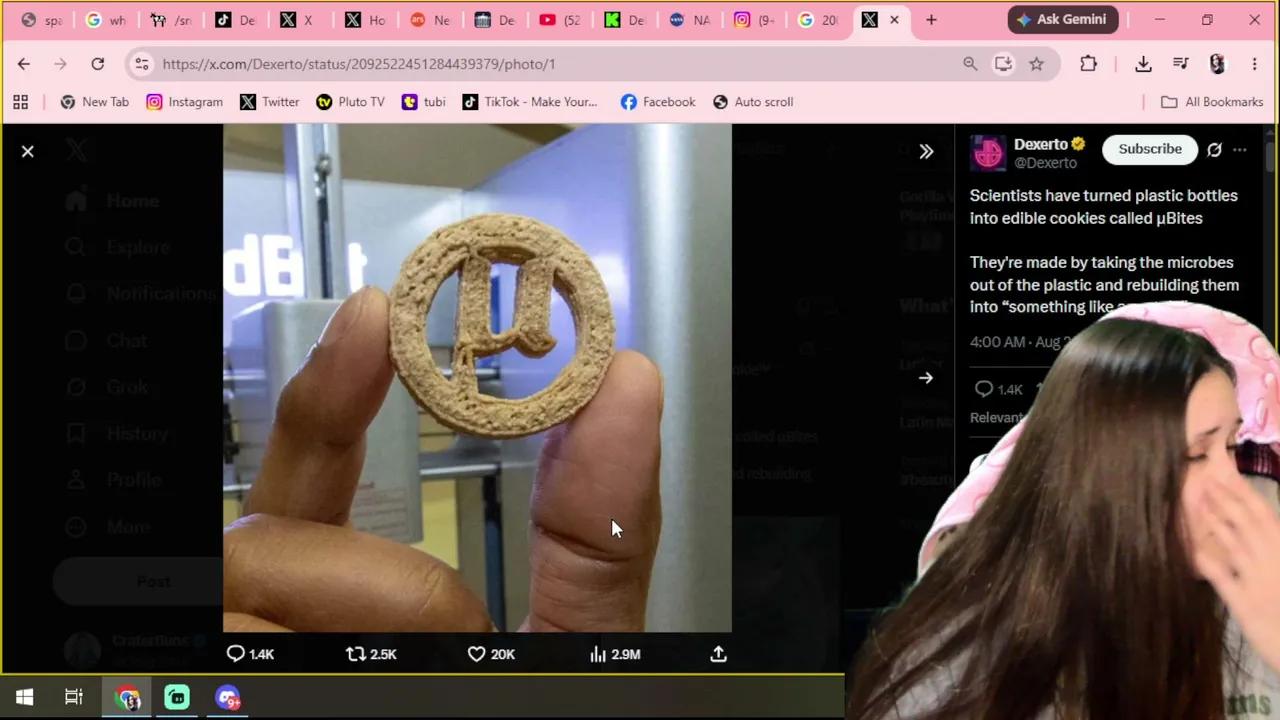The width and height of the screenshot is (1280, 720).
Task: Focus the x.com address bar URL
Action: tap(358, 64)
